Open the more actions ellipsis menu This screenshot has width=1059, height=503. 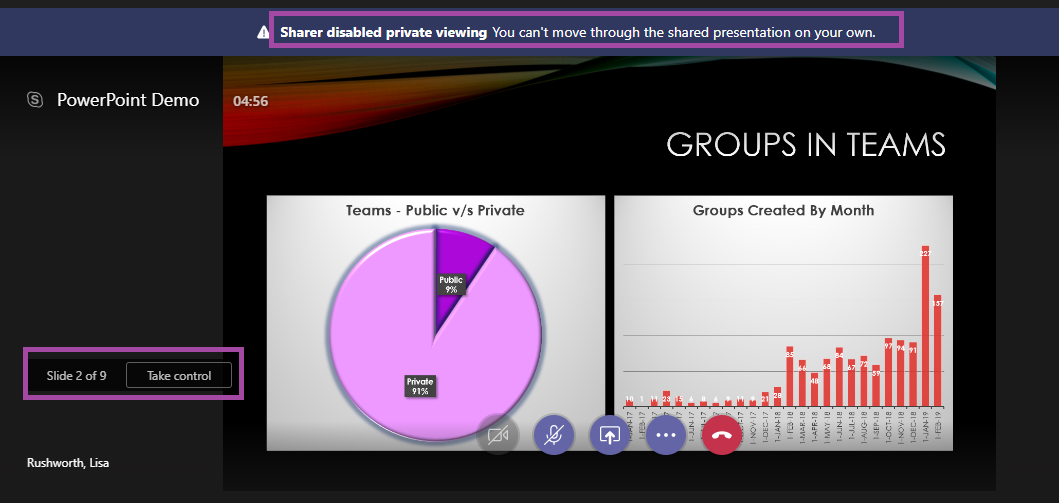click(666, 435)
